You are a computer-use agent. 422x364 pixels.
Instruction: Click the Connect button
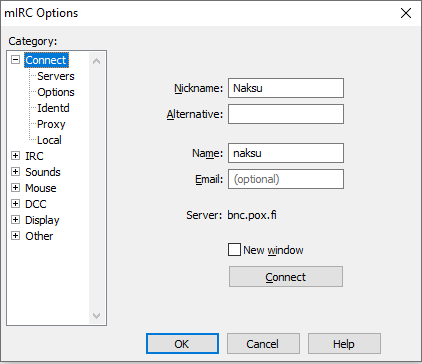coord(286,277)
